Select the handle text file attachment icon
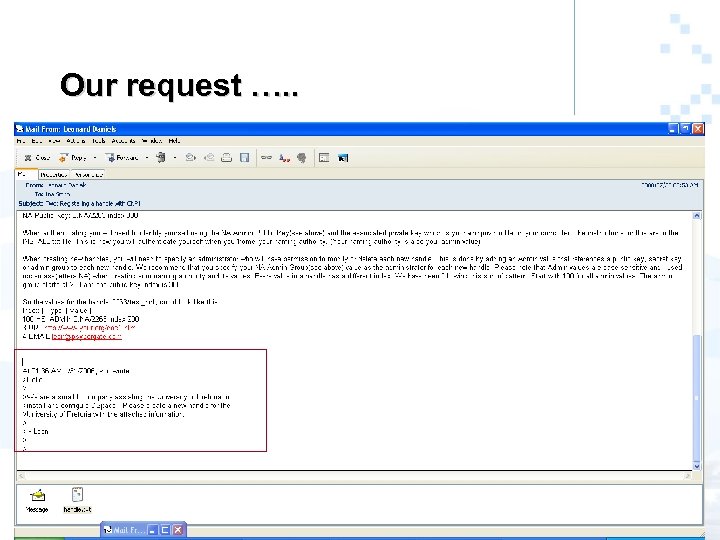The height and width of the screenshot is (540, 720). pyautogui.click(x=77, y=500)
